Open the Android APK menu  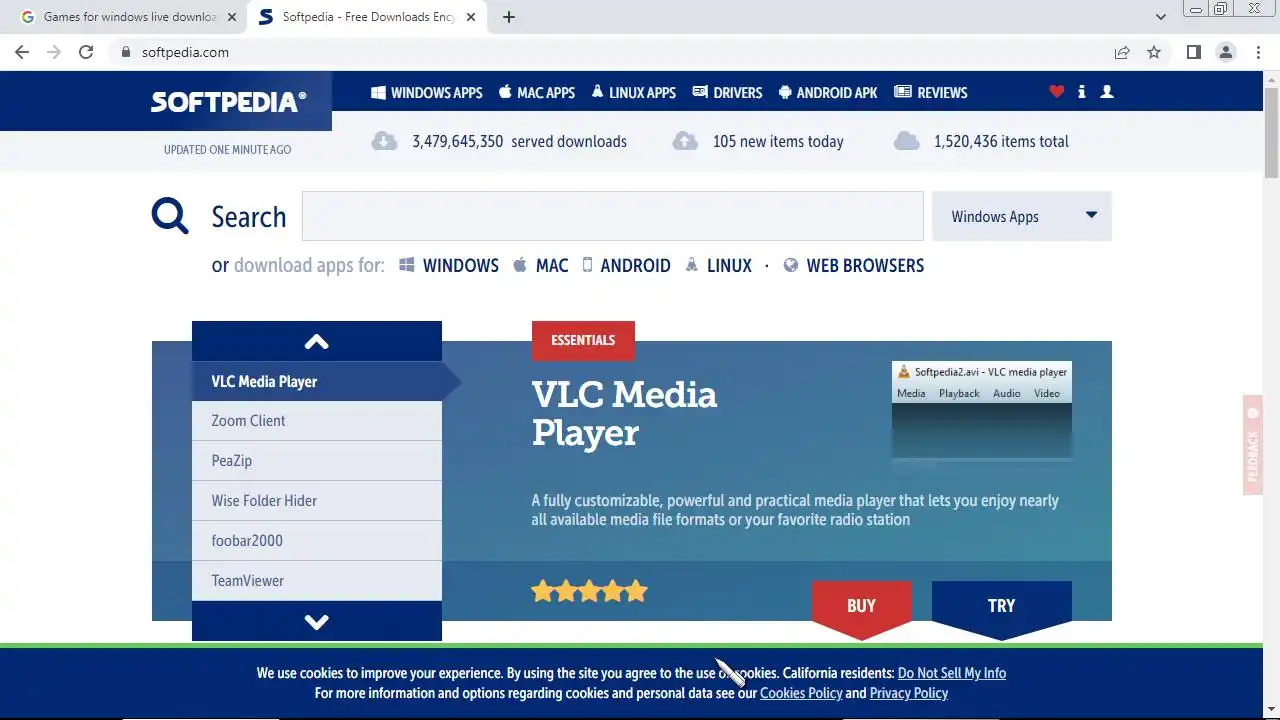tap(828, 92)
